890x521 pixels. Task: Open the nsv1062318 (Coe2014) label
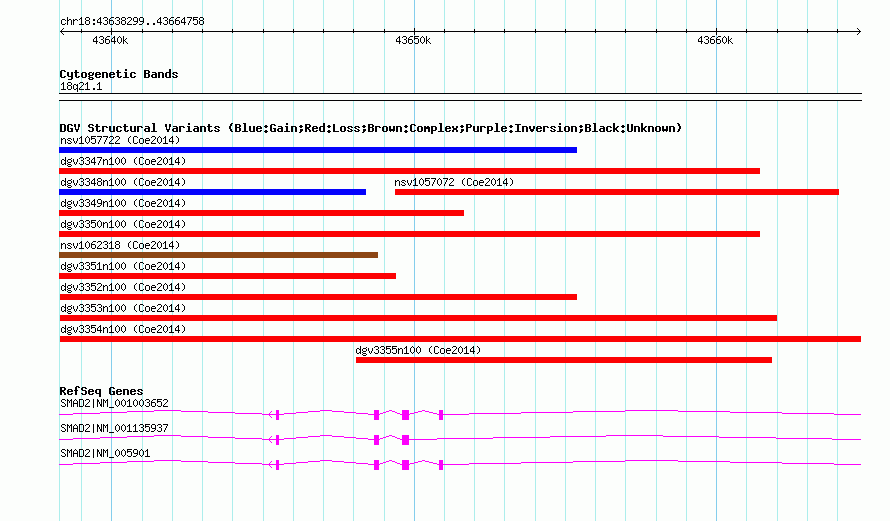120,245
